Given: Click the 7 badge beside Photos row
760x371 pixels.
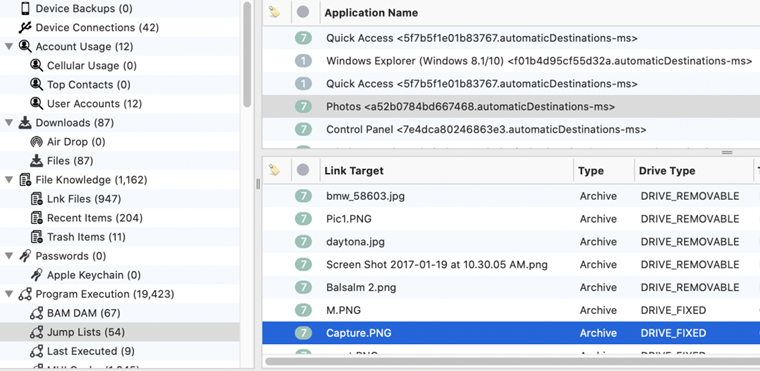Looking at the screenshot, I should (303, 106).
